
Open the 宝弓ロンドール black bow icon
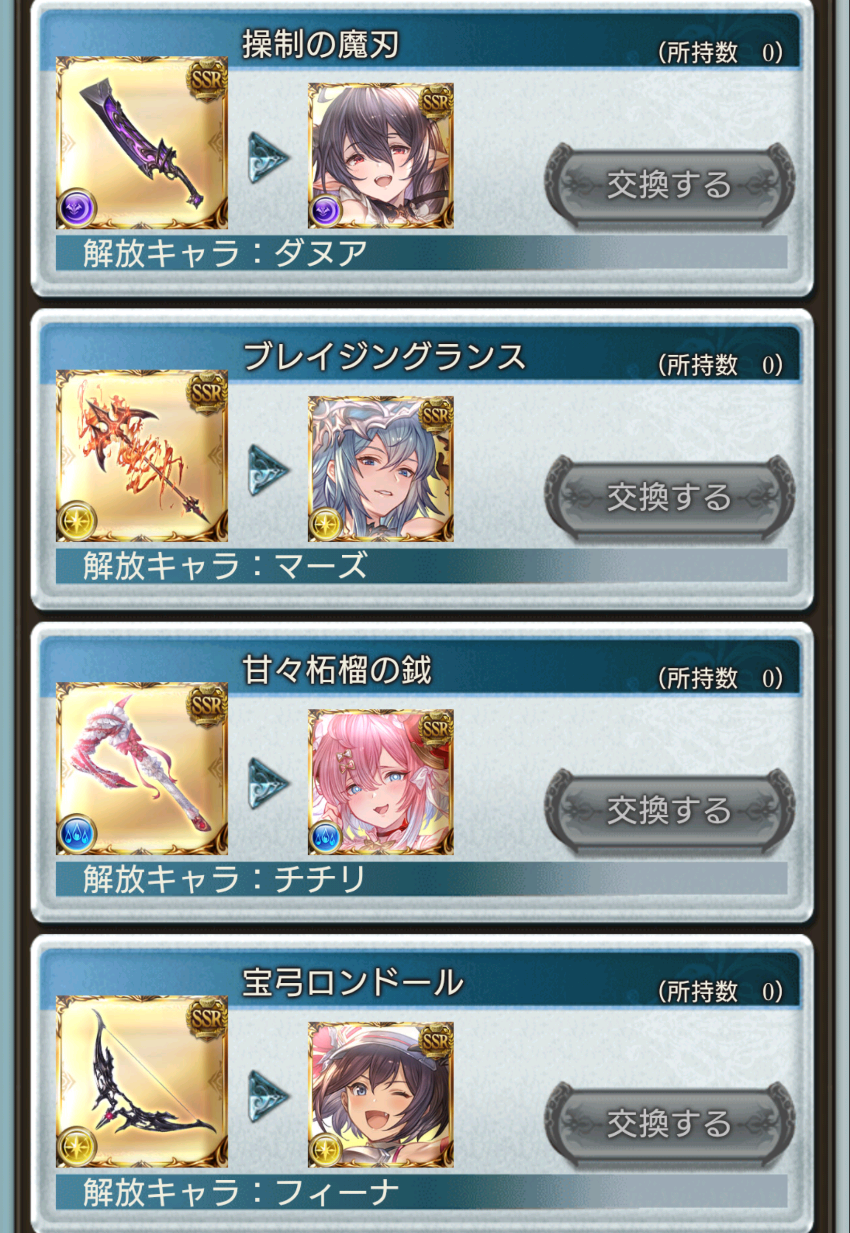pyautogui.click(x=142, y=1082)
